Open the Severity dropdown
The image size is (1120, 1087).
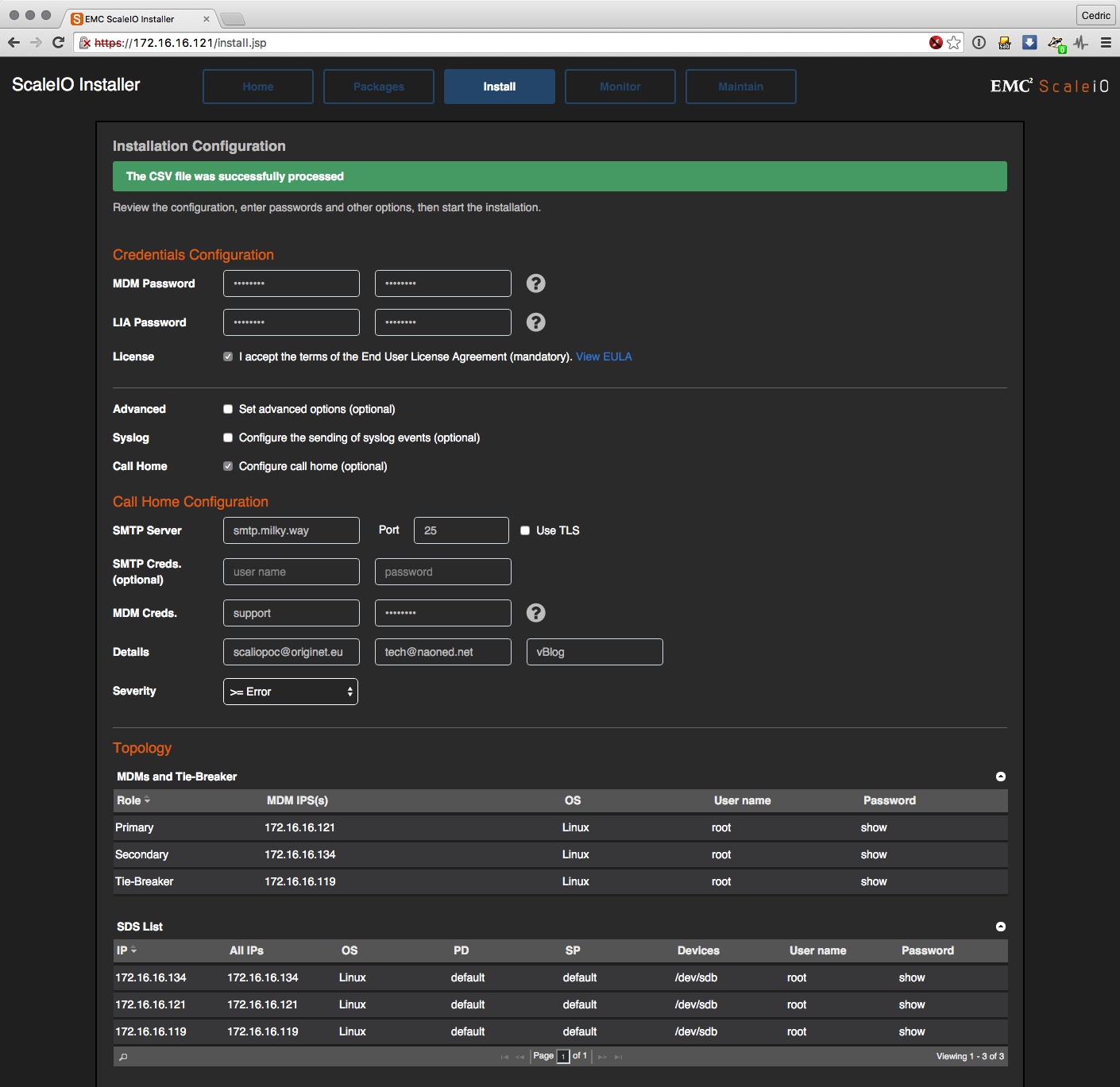tap(291, 692)
